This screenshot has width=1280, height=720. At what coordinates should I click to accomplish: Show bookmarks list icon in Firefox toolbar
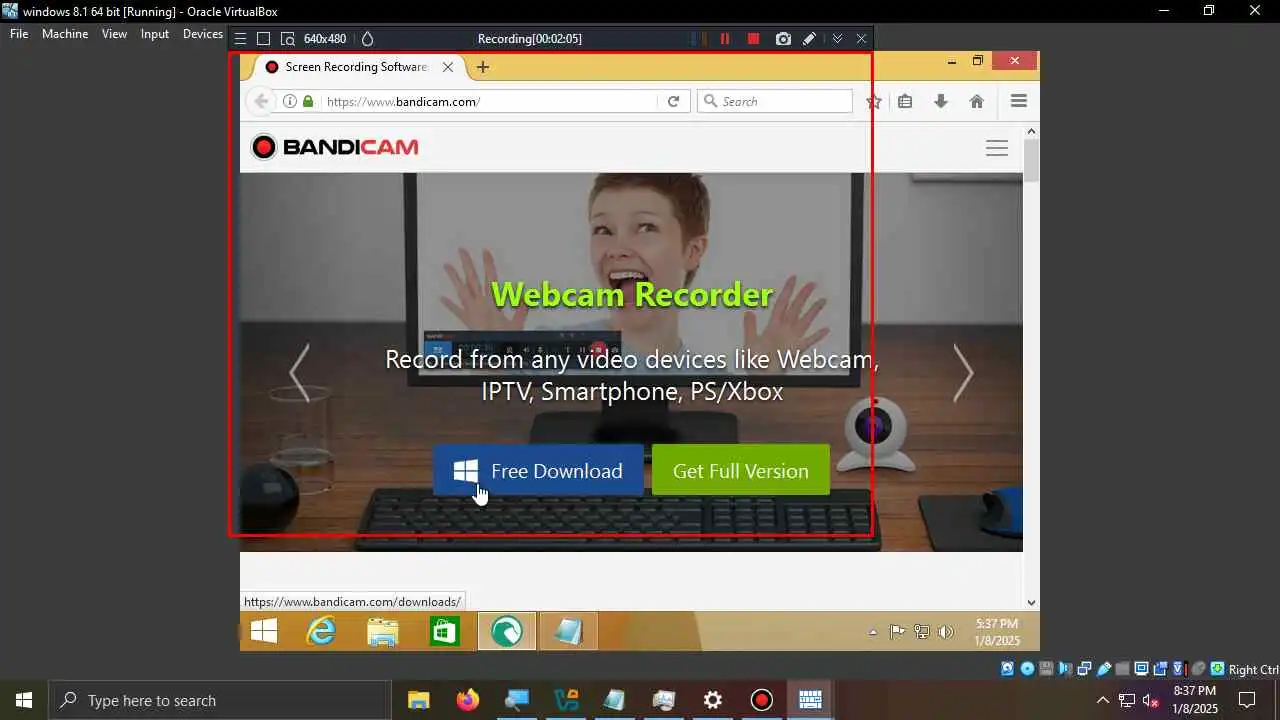click(905, 101)
